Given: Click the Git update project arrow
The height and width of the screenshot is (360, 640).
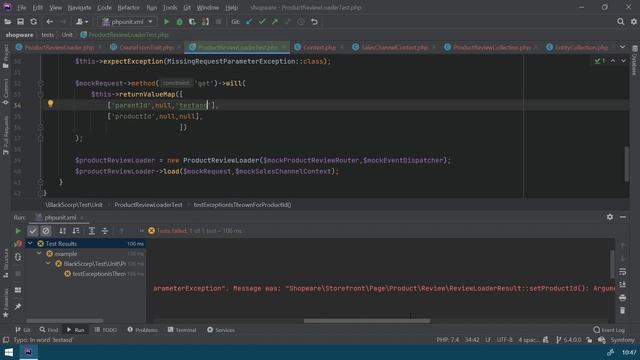Looking at the screenshot, I should point(249,22).
